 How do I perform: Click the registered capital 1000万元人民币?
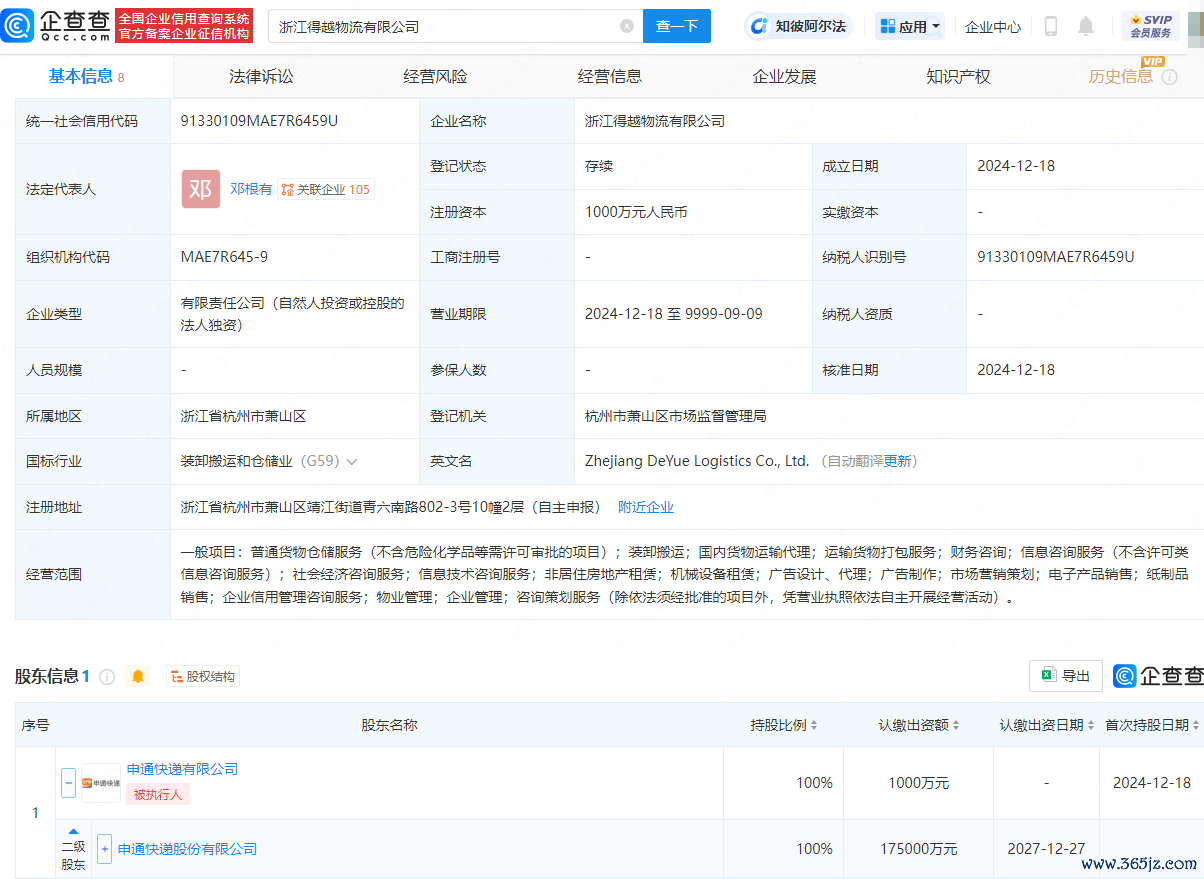click(x=636, y=212)
